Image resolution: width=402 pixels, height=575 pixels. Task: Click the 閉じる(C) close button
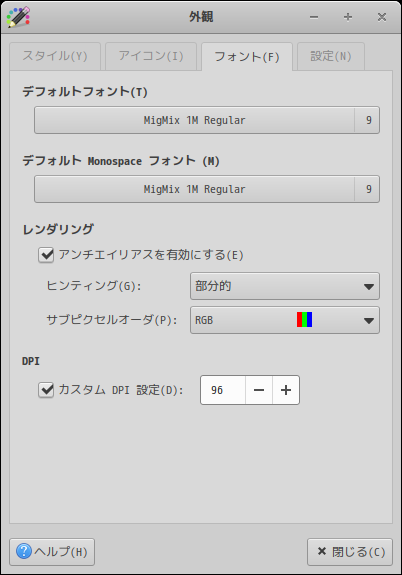click(x=350, y=552)
